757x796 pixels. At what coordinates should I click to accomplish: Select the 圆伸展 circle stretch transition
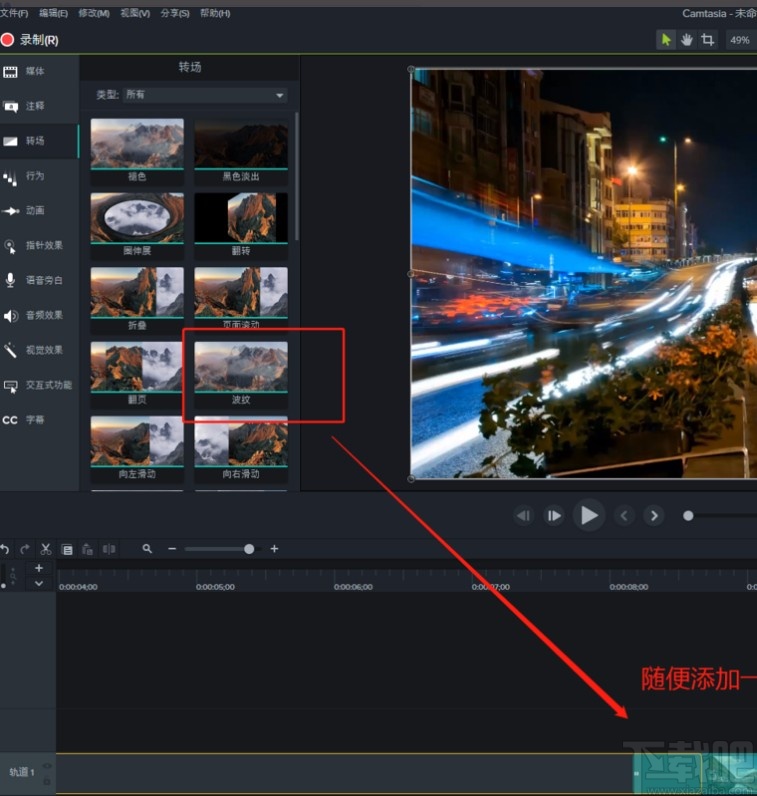[137, 225]
